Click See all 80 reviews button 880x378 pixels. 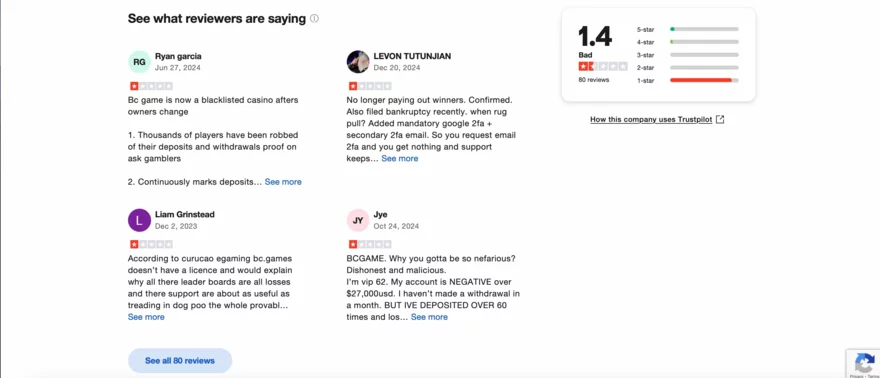[x=180, y=361]
